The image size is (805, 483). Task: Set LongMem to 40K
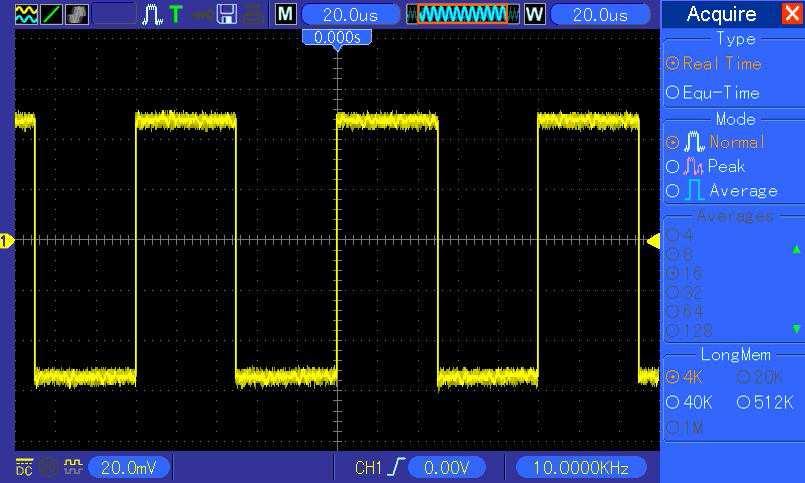[689, 402]
